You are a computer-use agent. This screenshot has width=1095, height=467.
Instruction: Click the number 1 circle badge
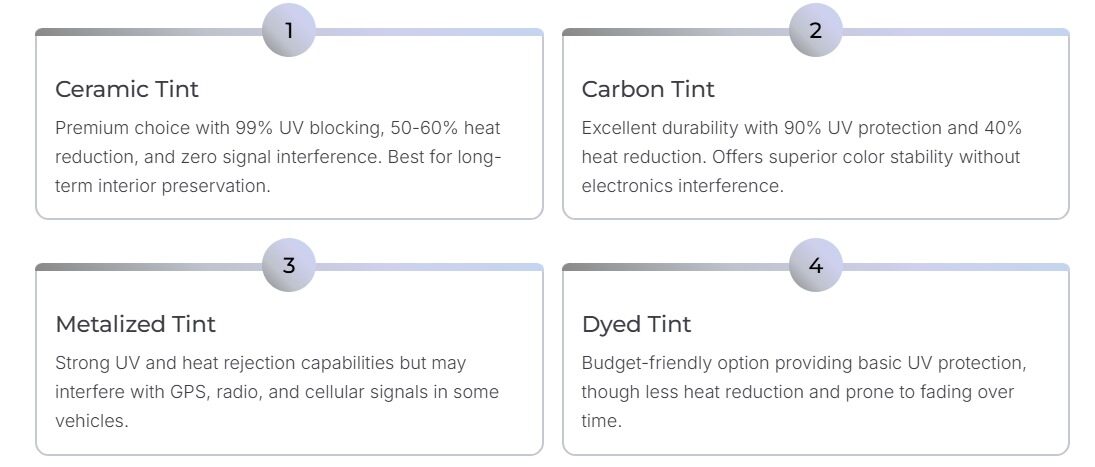coord(289,31)
